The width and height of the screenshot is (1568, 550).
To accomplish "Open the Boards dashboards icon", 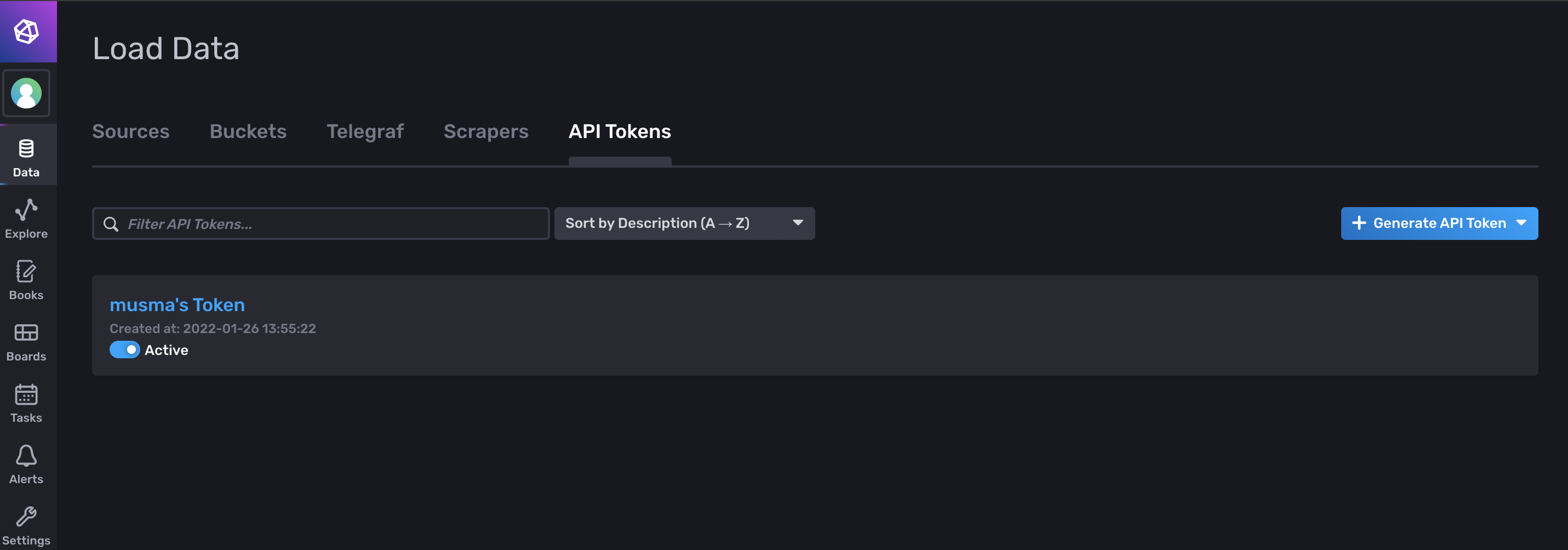I will point(26,333).
